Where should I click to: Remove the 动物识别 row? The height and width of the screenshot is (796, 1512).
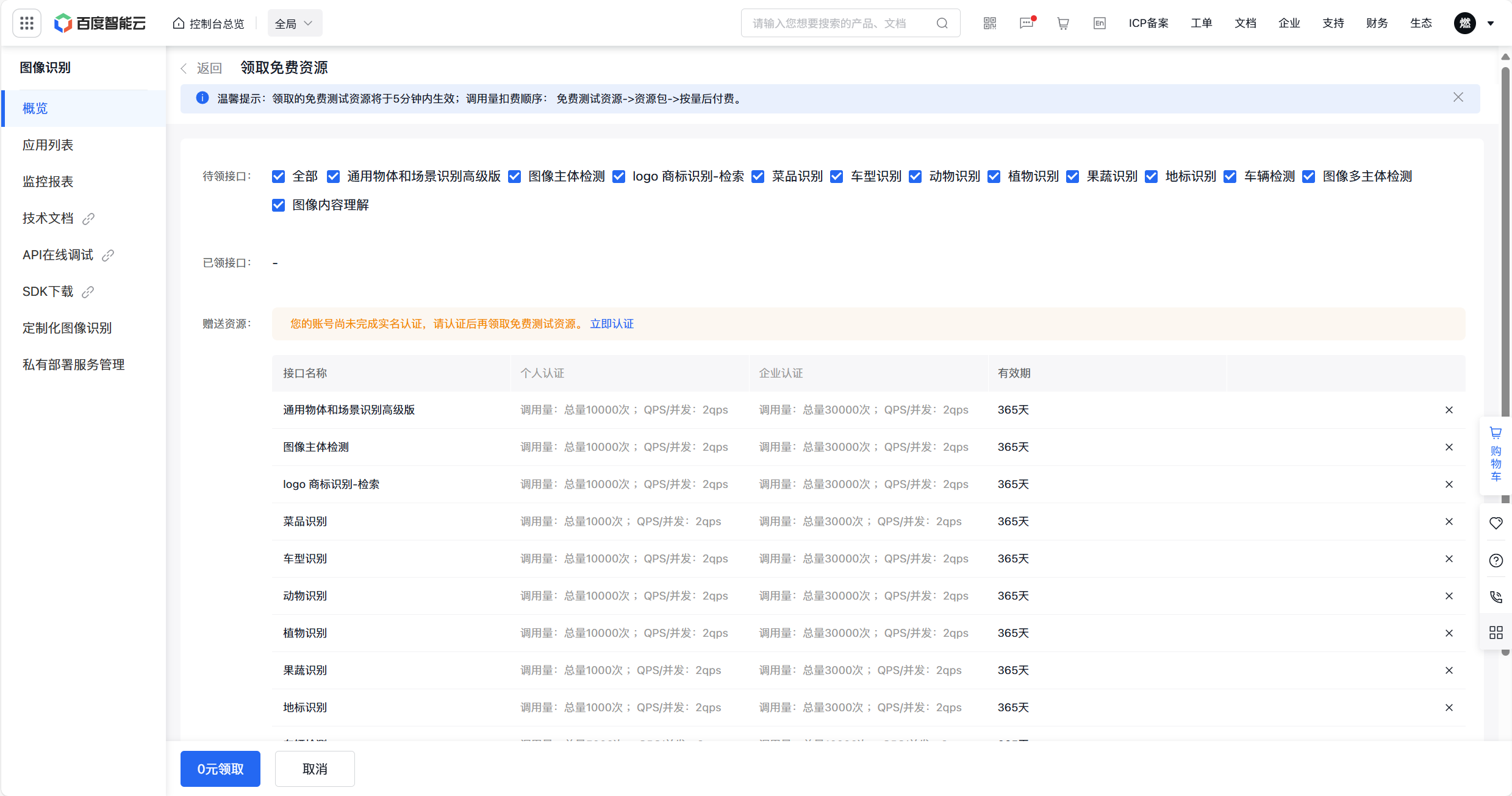tap(1449, 596)
